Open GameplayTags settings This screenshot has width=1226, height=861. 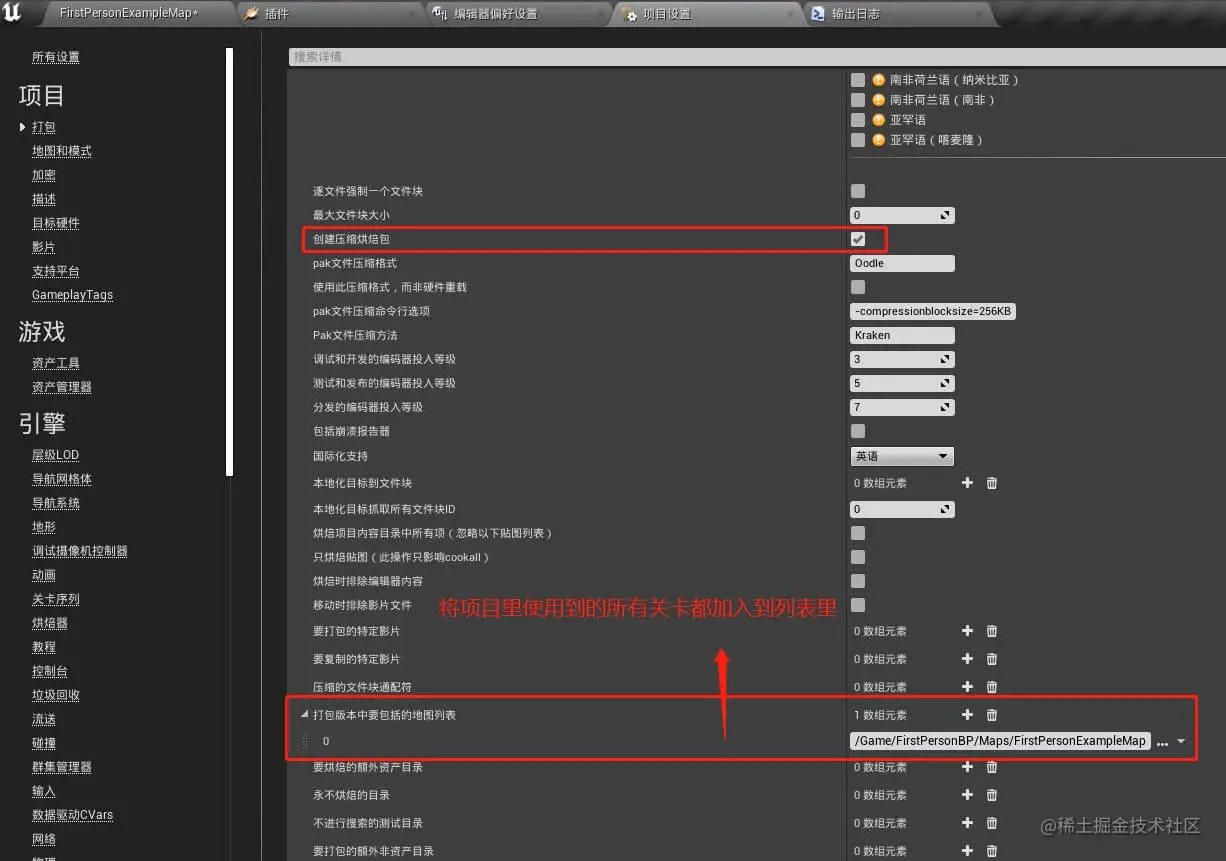click(x=73, y=295)
